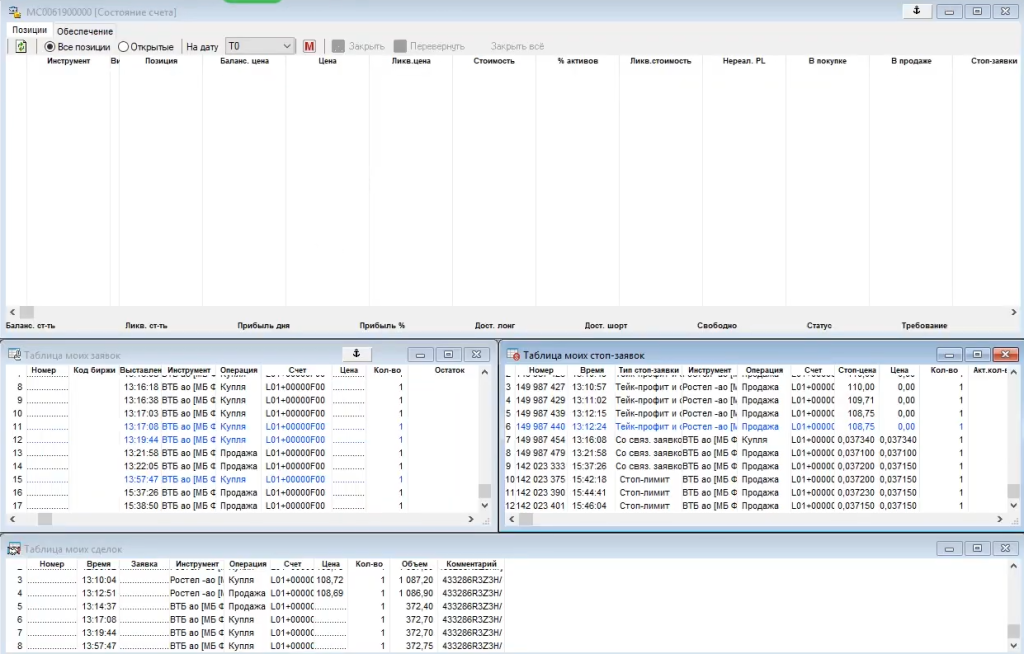The width and height of the screenshot is (1024, 654).
Task: Switch to the "Позиции" tab
Action: [x=29, y=31]
